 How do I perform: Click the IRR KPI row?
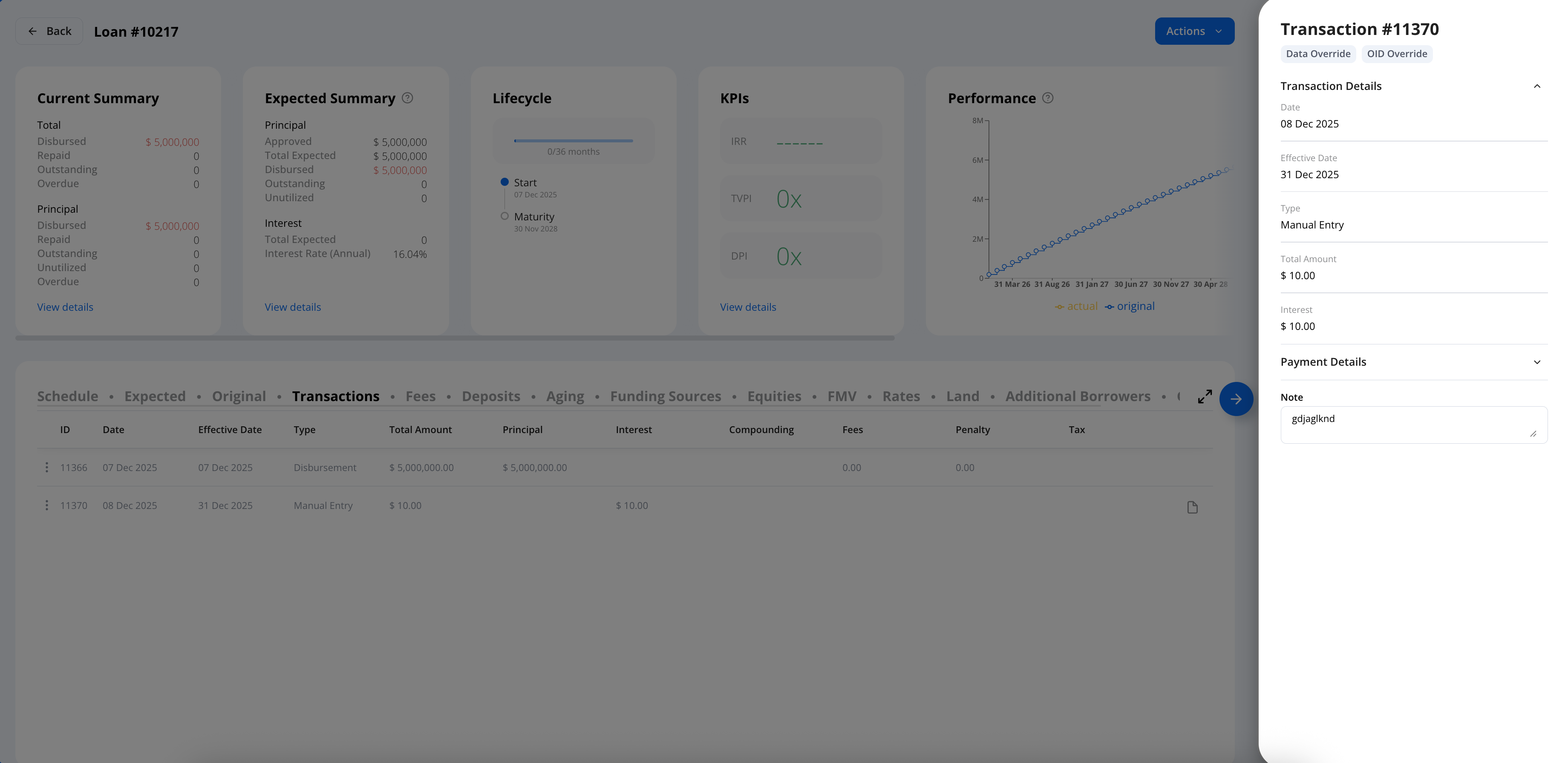pos(801,141)
